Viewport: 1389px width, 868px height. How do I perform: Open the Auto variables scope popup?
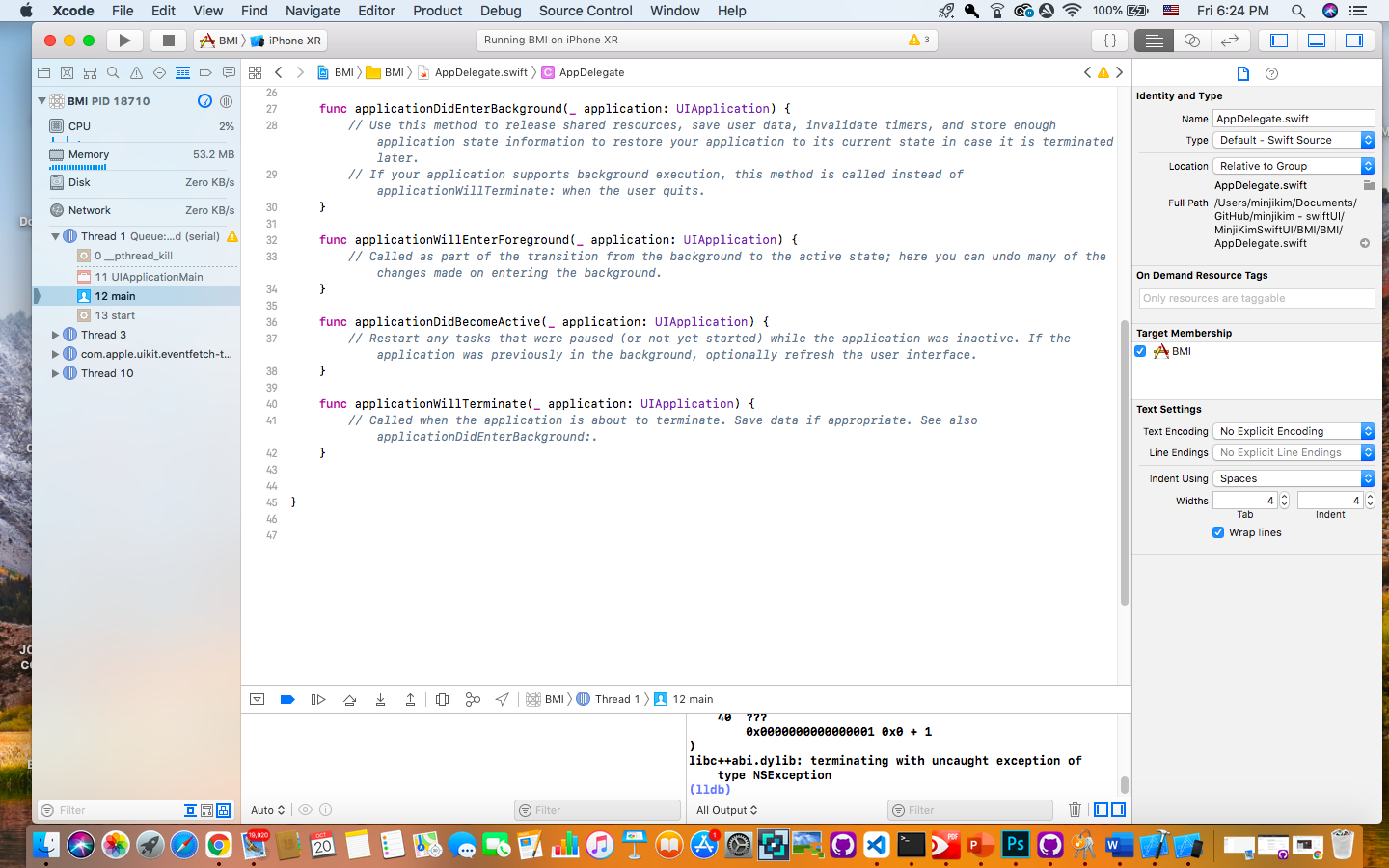267,810
